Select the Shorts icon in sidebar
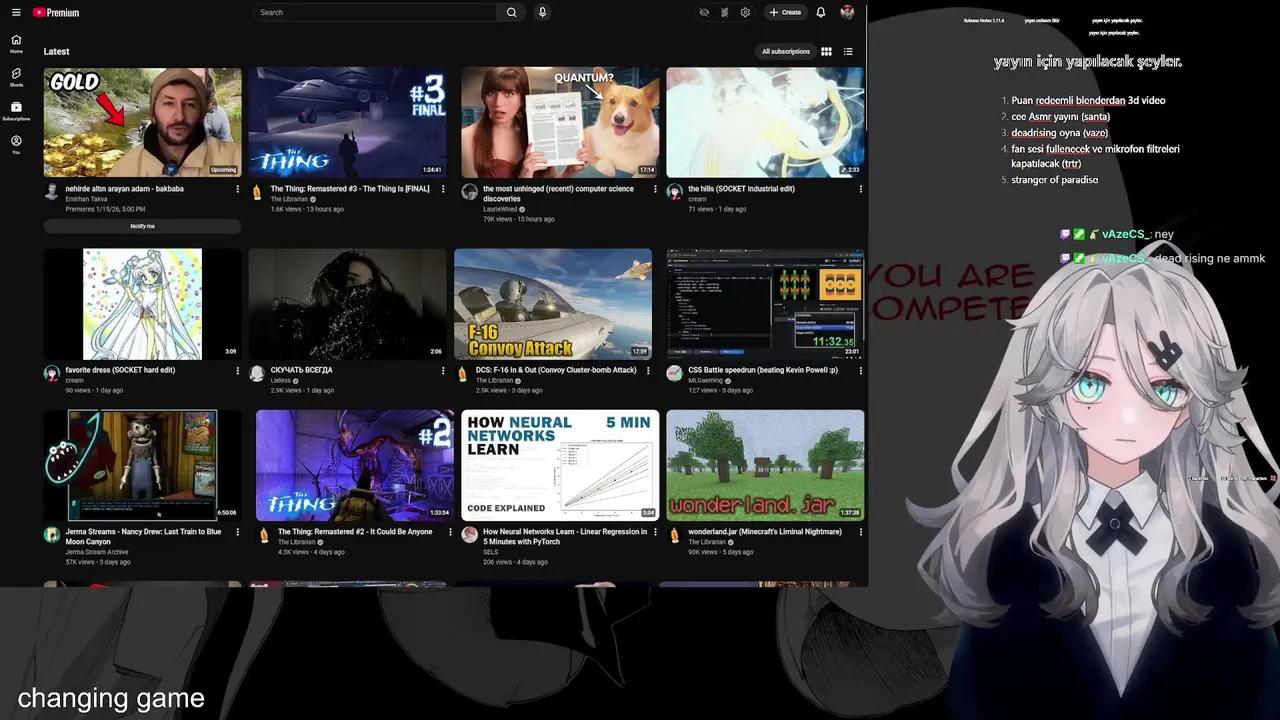 click(x=15, y=75)
